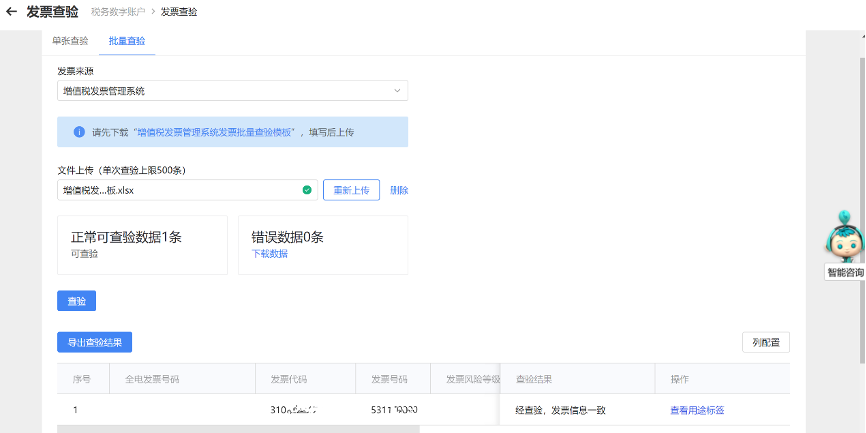
Task: Open the 列配置 column settings
Action: click(x=766, y=342)
